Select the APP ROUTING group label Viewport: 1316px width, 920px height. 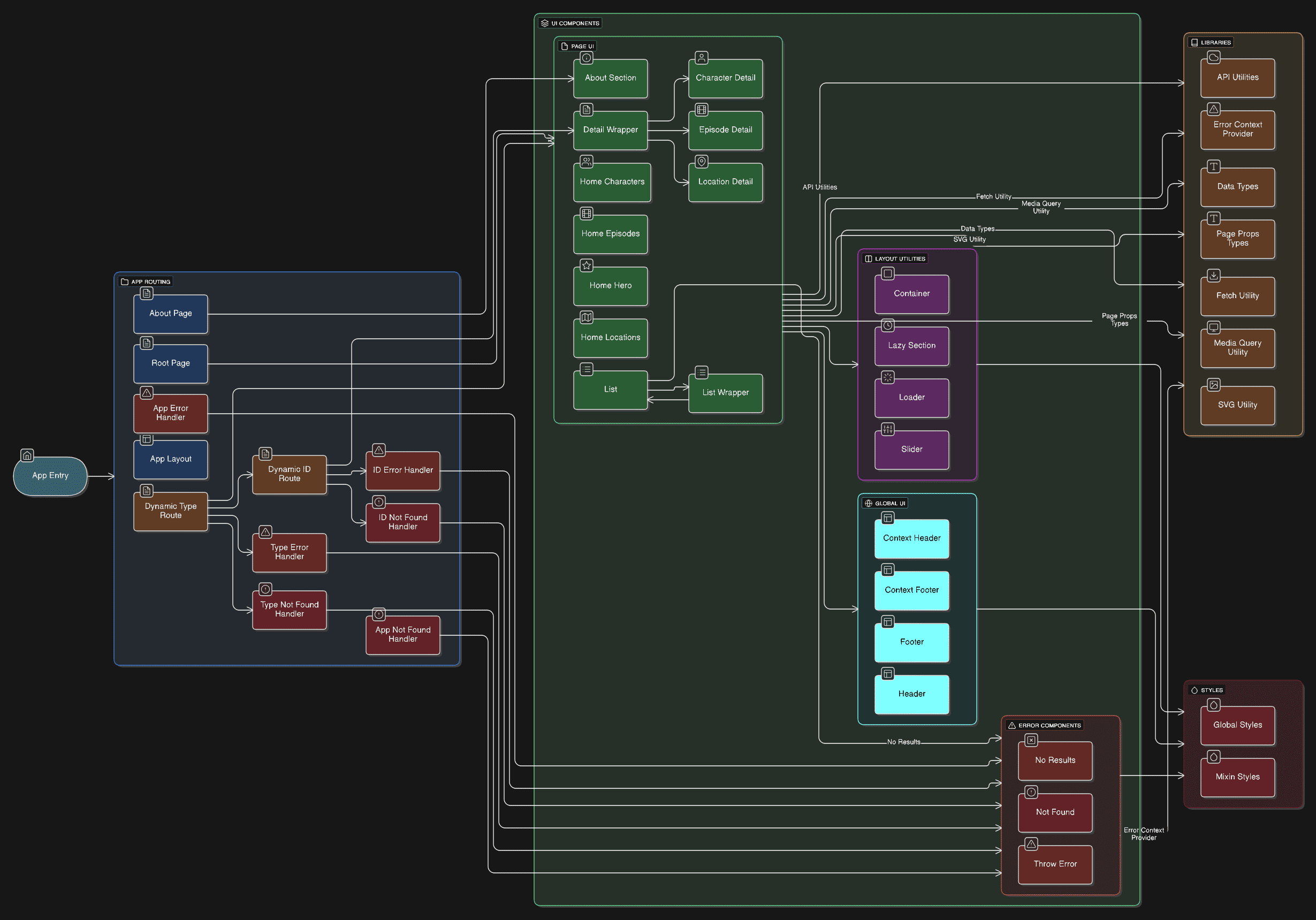tap(146, 282)
